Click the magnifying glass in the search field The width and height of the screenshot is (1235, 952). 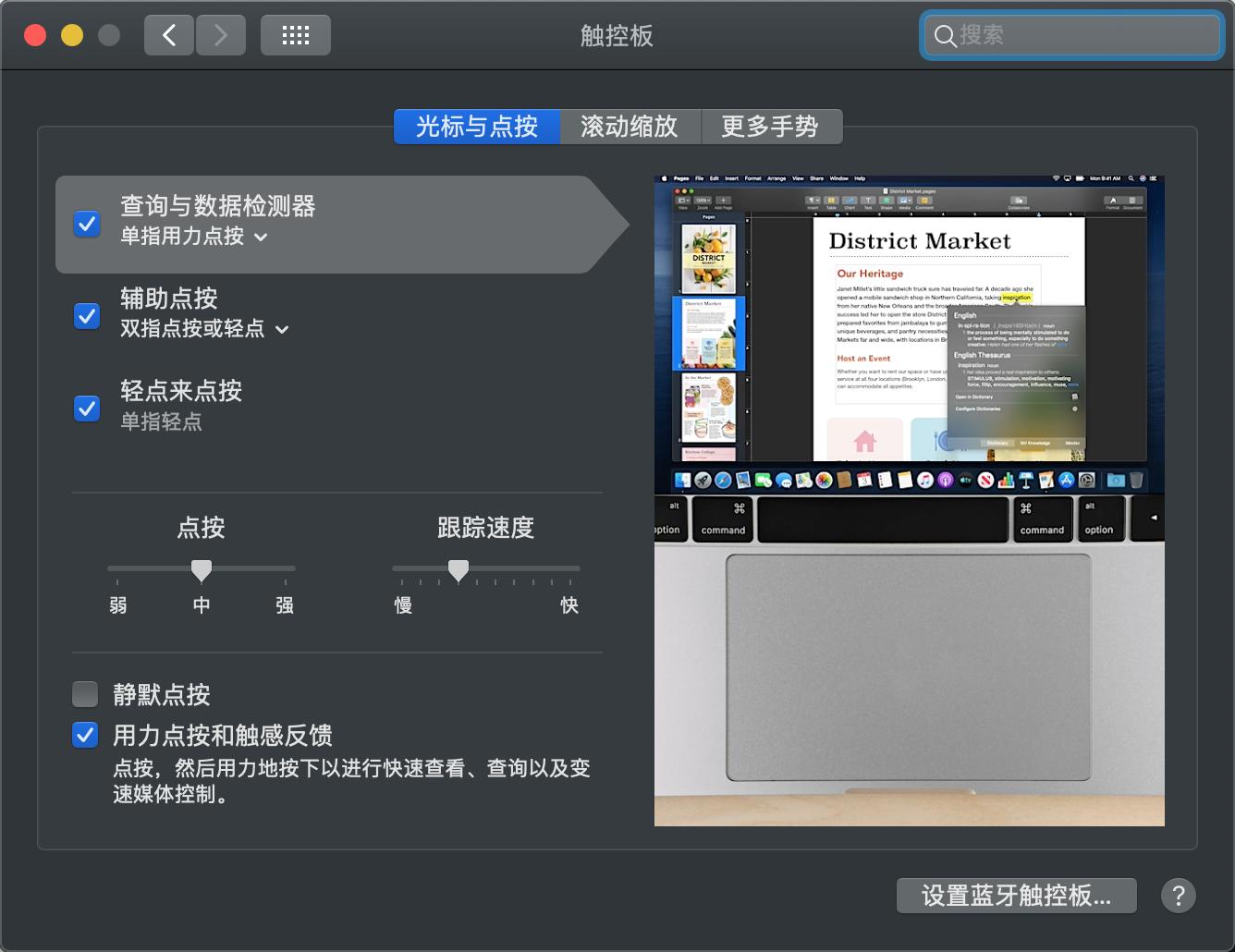point(945,36)
